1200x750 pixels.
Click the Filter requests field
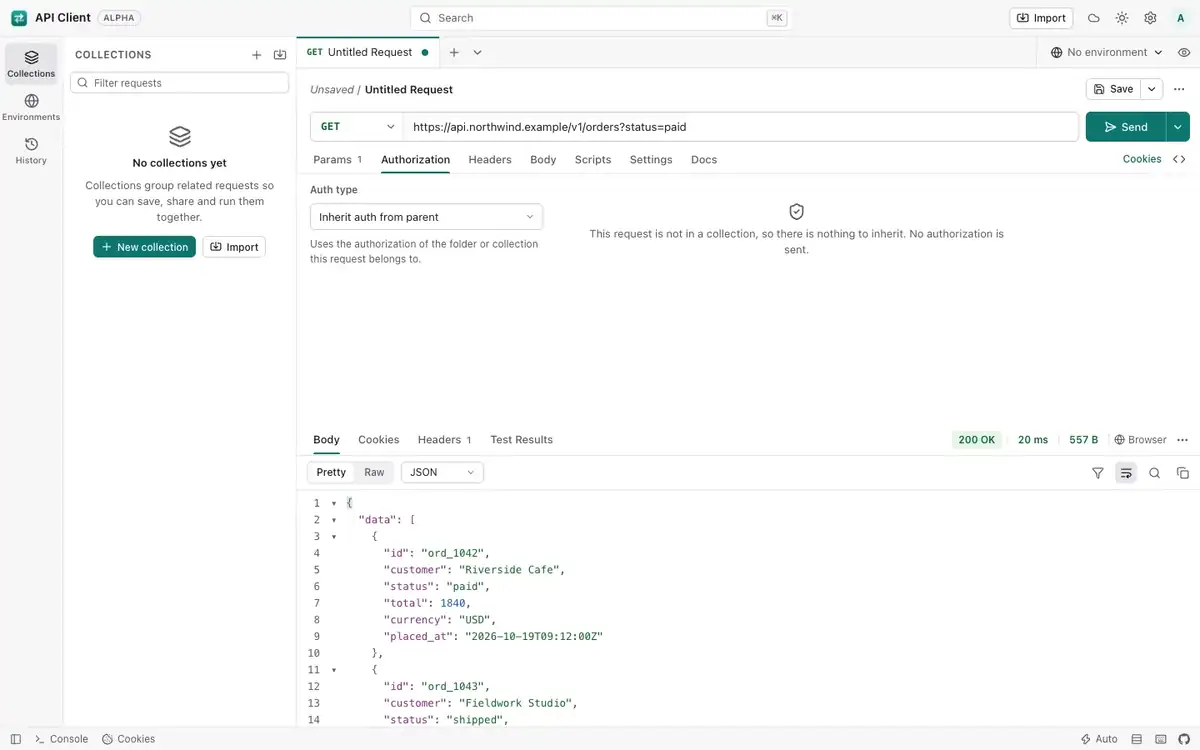pyautogui.click(x=180, y=83)
